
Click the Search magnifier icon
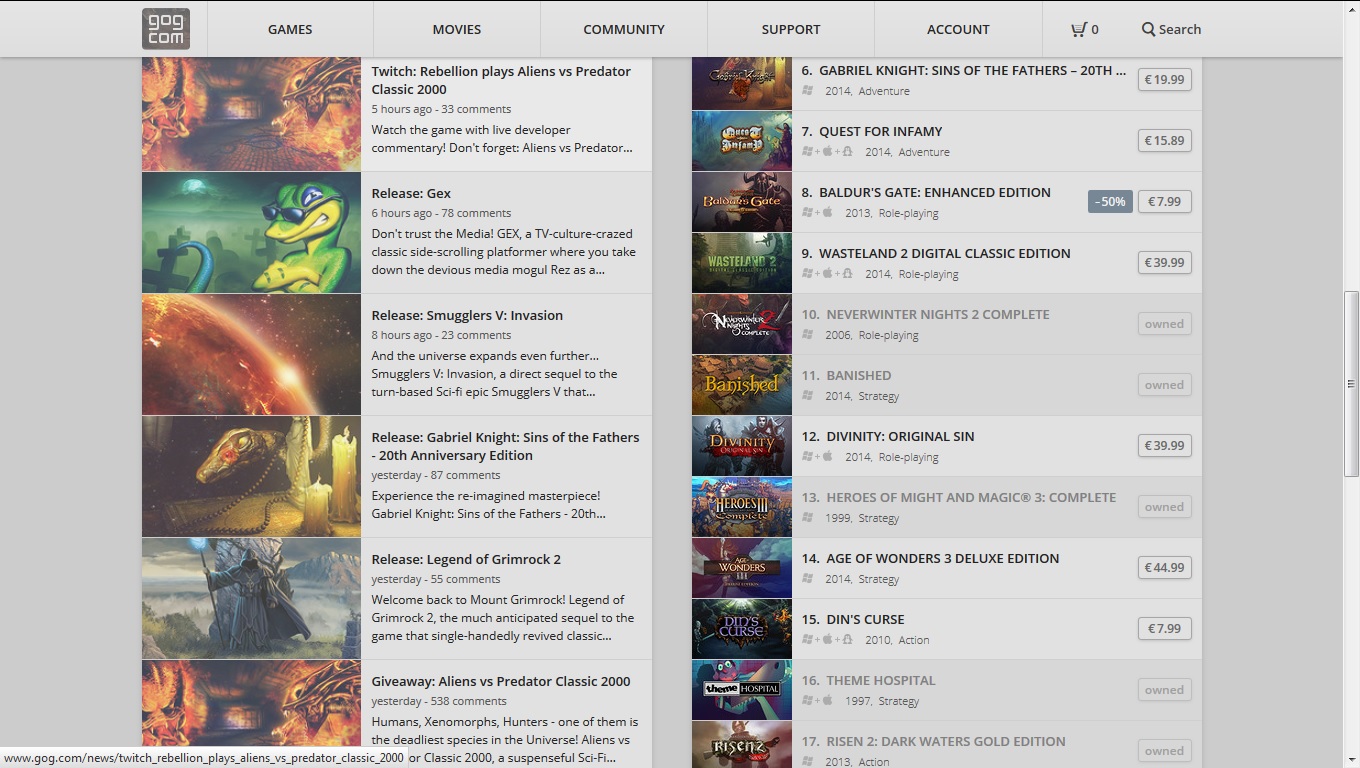tap(1148, 29)
